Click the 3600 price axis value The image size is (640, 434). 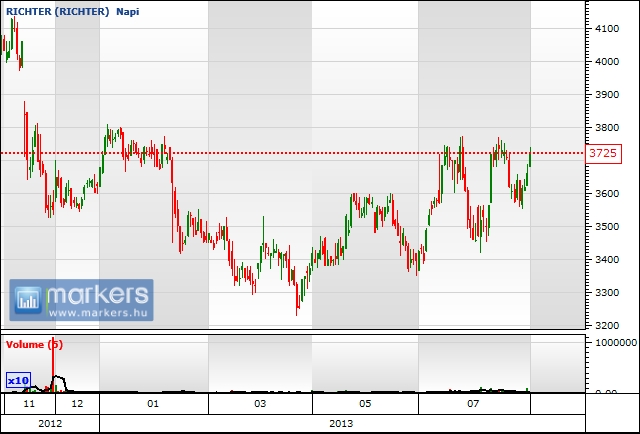click(x=607, y=194)
